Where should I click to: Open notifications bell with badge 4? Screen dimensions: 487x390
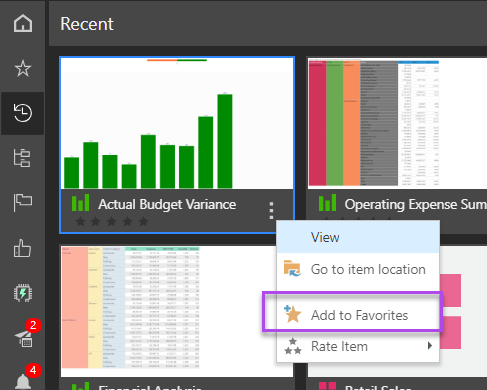24,379
